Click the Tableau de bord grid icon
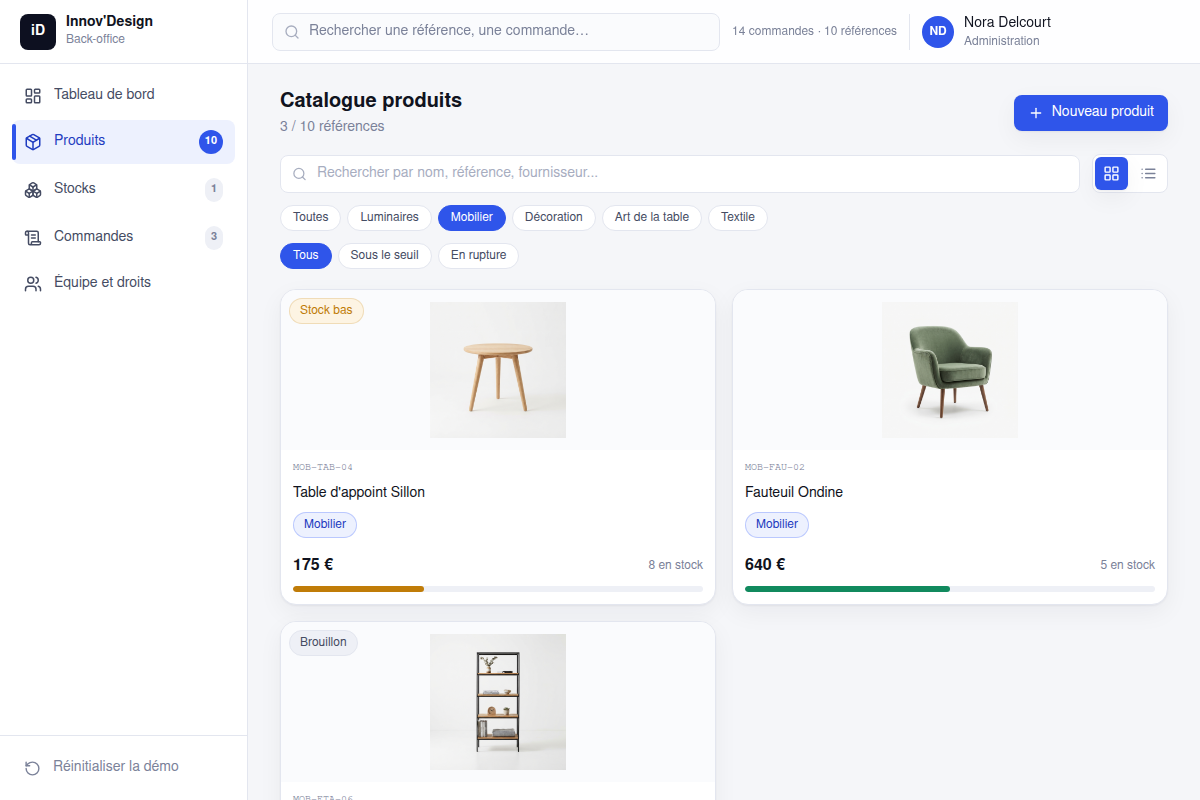 [33, 95]
